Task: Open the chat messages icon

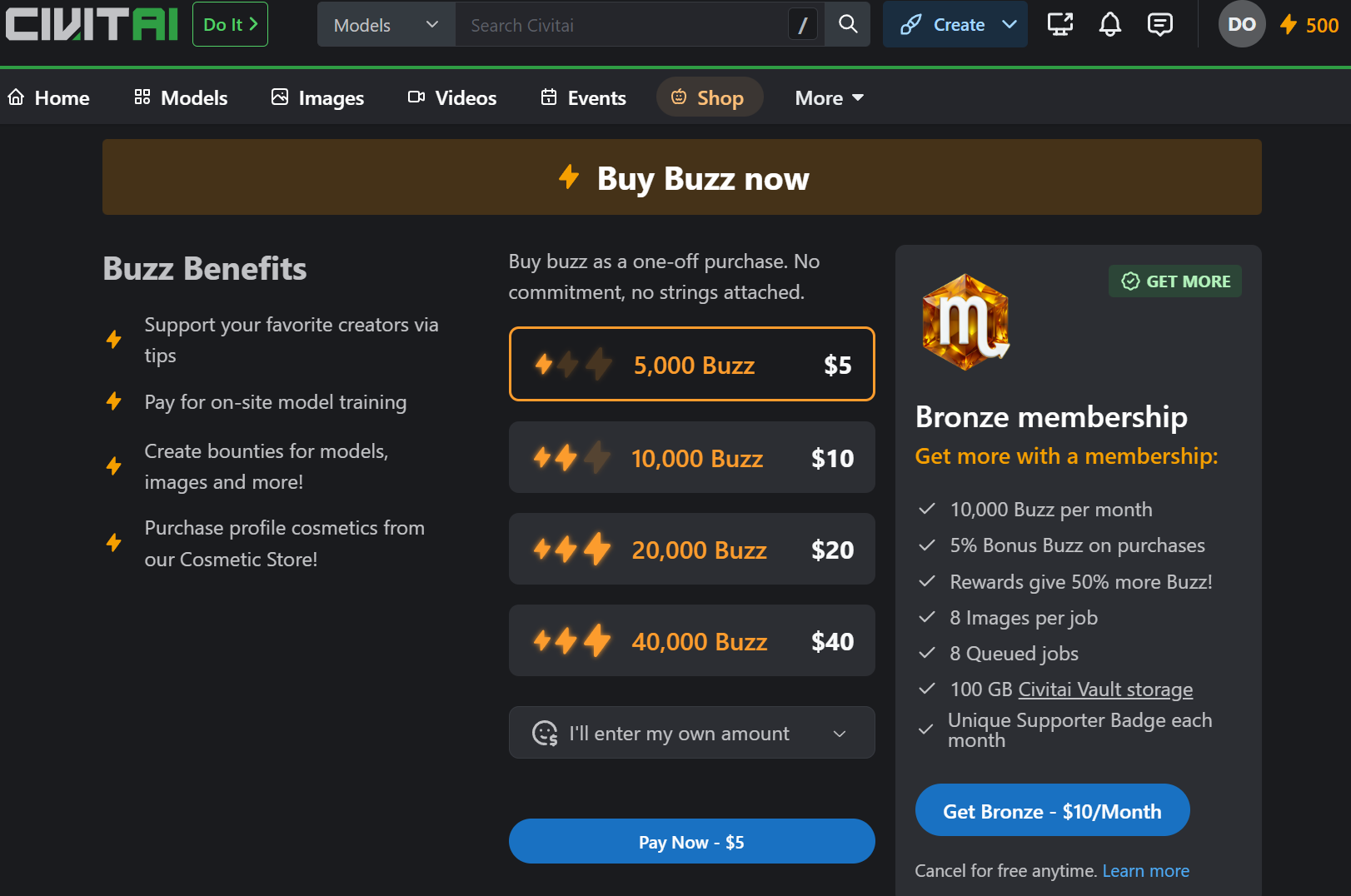Action: pyautogui.click(x=1159, y=24)
